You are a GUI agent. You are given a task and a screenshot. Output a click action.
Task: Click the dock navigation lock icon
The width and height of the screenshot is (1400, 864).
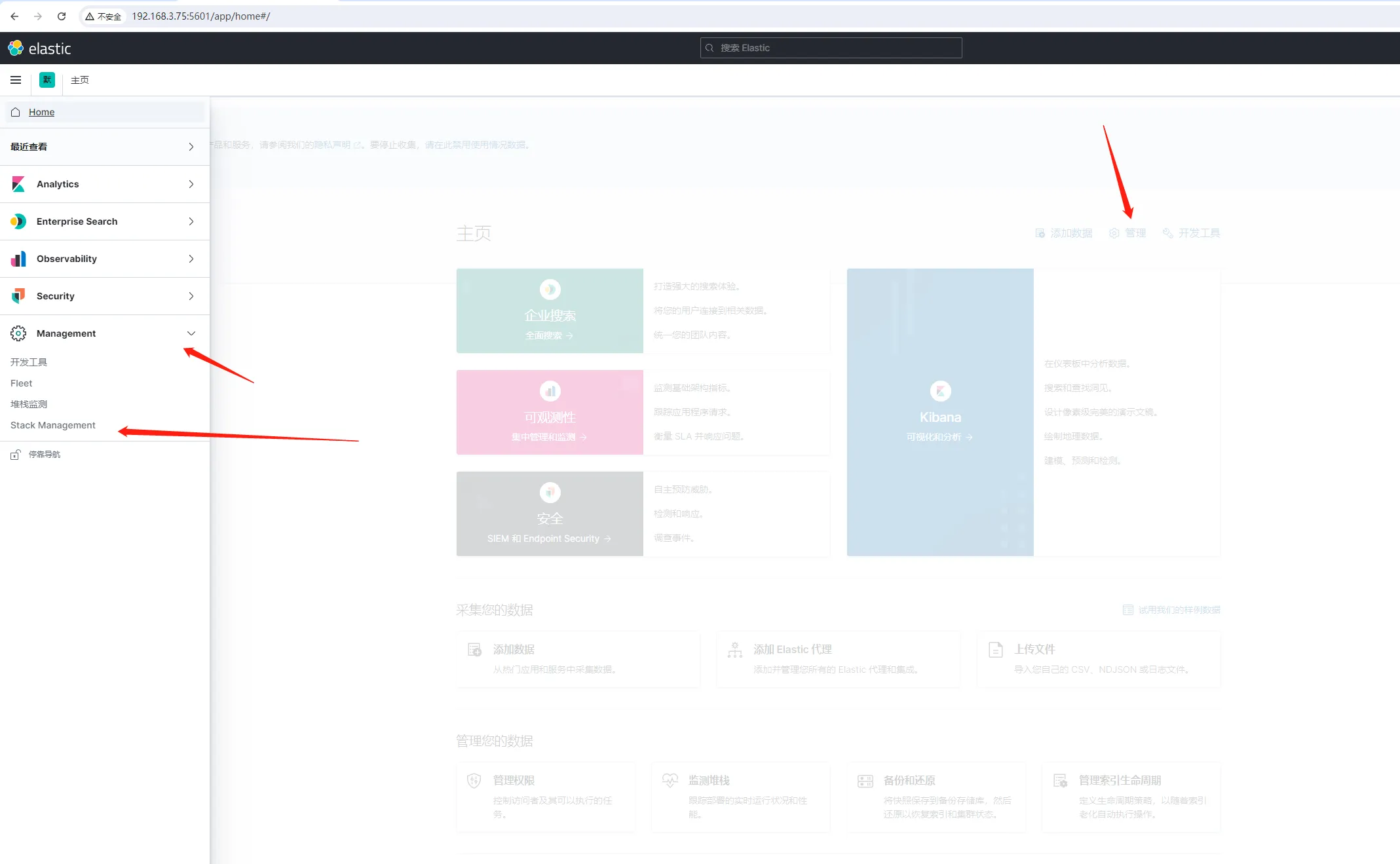[x=16, y=455]
